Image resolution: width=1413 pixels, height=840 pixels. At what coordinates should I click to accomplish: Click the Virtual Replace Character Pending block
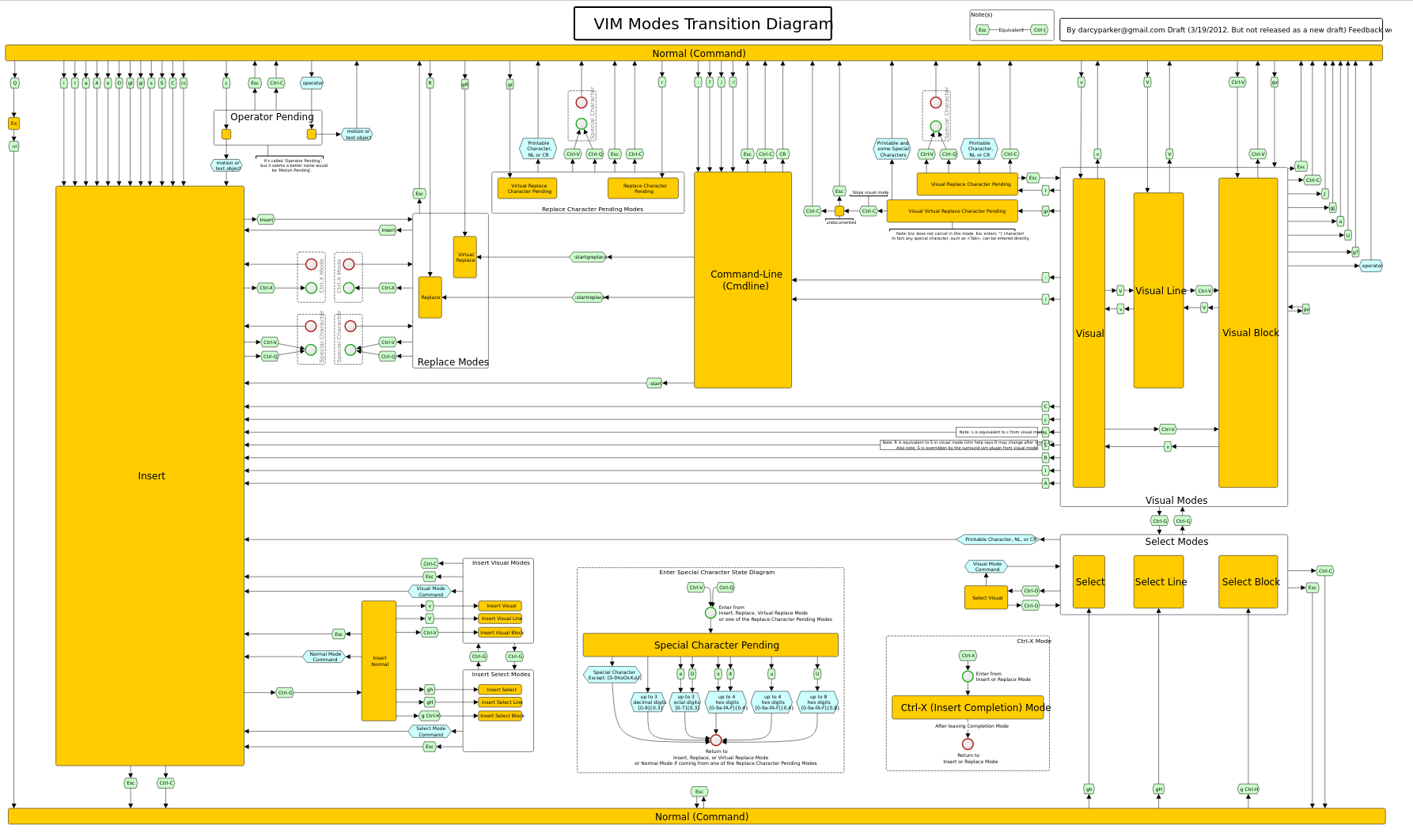coord(528,188)
